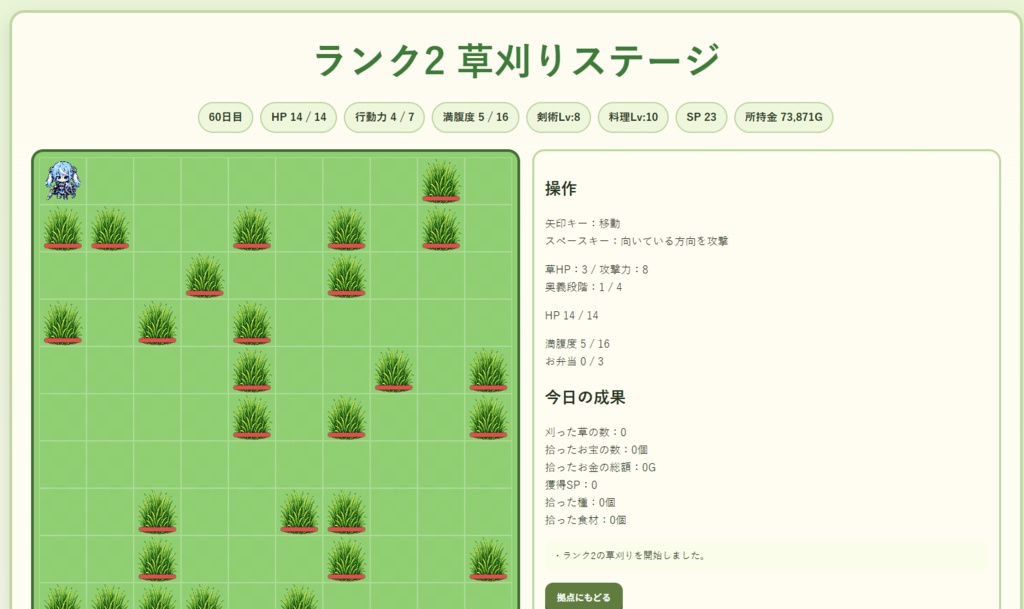Click the 矢印キー：移動 instruction line
Screen dimensions: 1024x609
point(583,223)
